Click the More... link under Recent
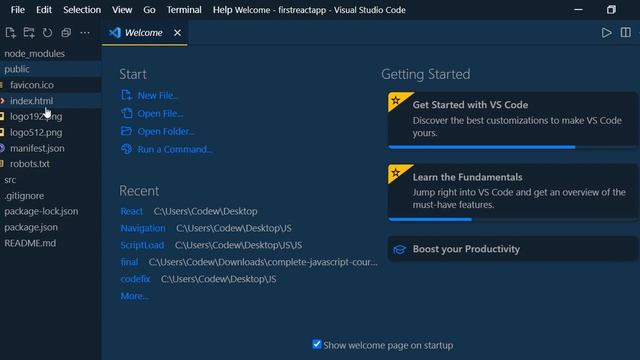The height and width of the screenshot is (360, 640). coord(135,296)
